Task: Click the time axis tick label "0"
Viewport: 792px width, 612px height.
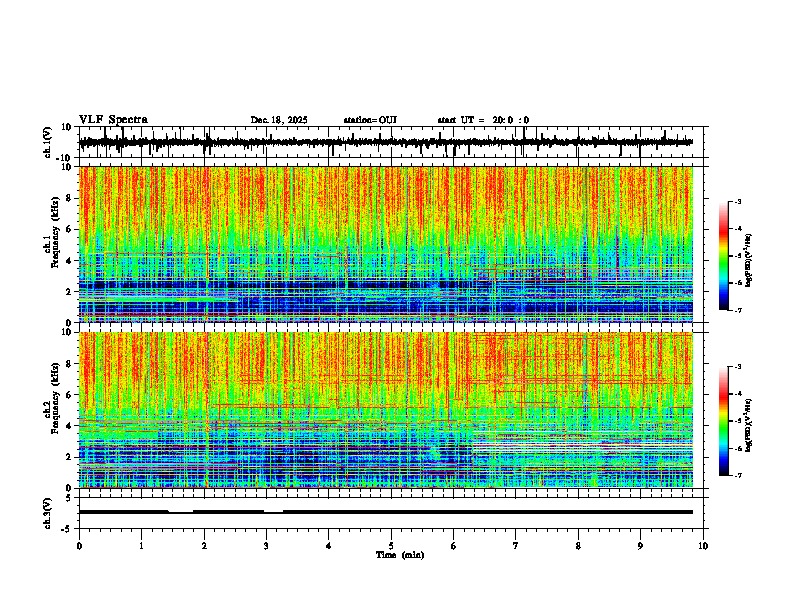Action: pyautogui.click(x=79, y=546)
